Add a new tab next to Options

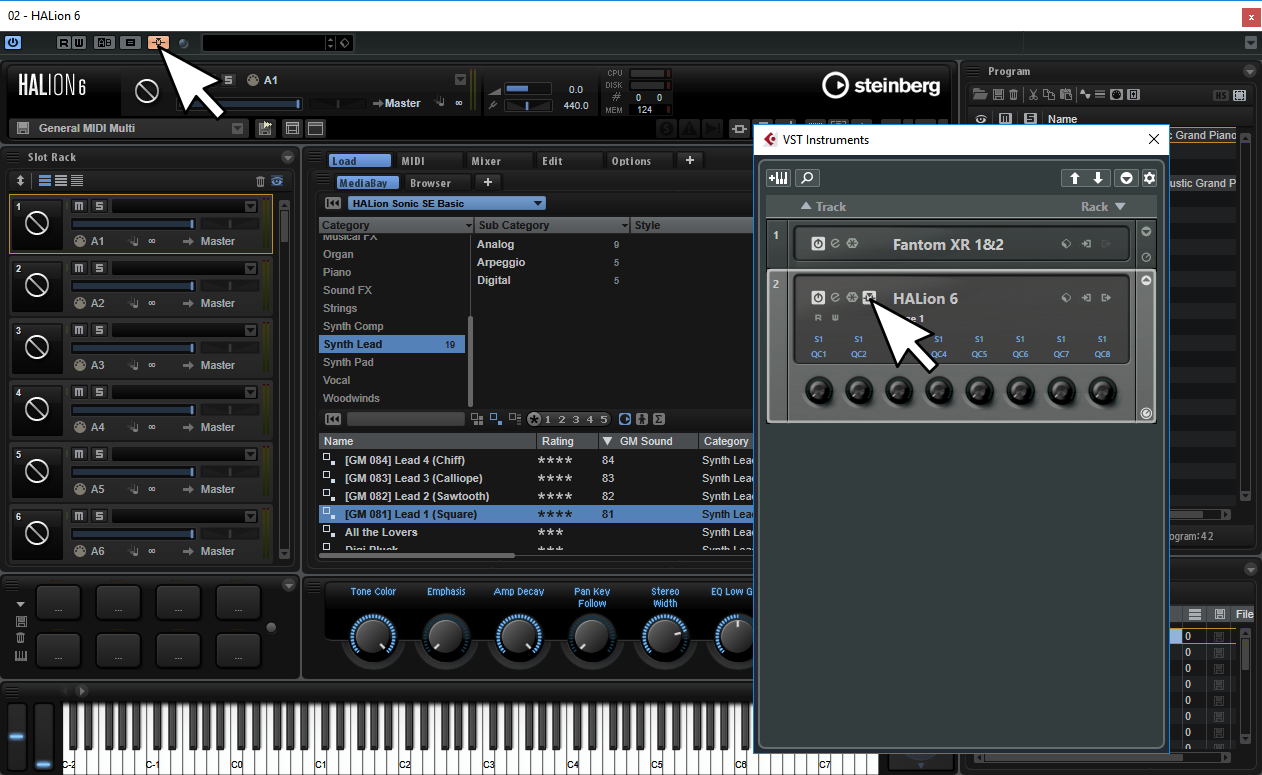point(690,160)
